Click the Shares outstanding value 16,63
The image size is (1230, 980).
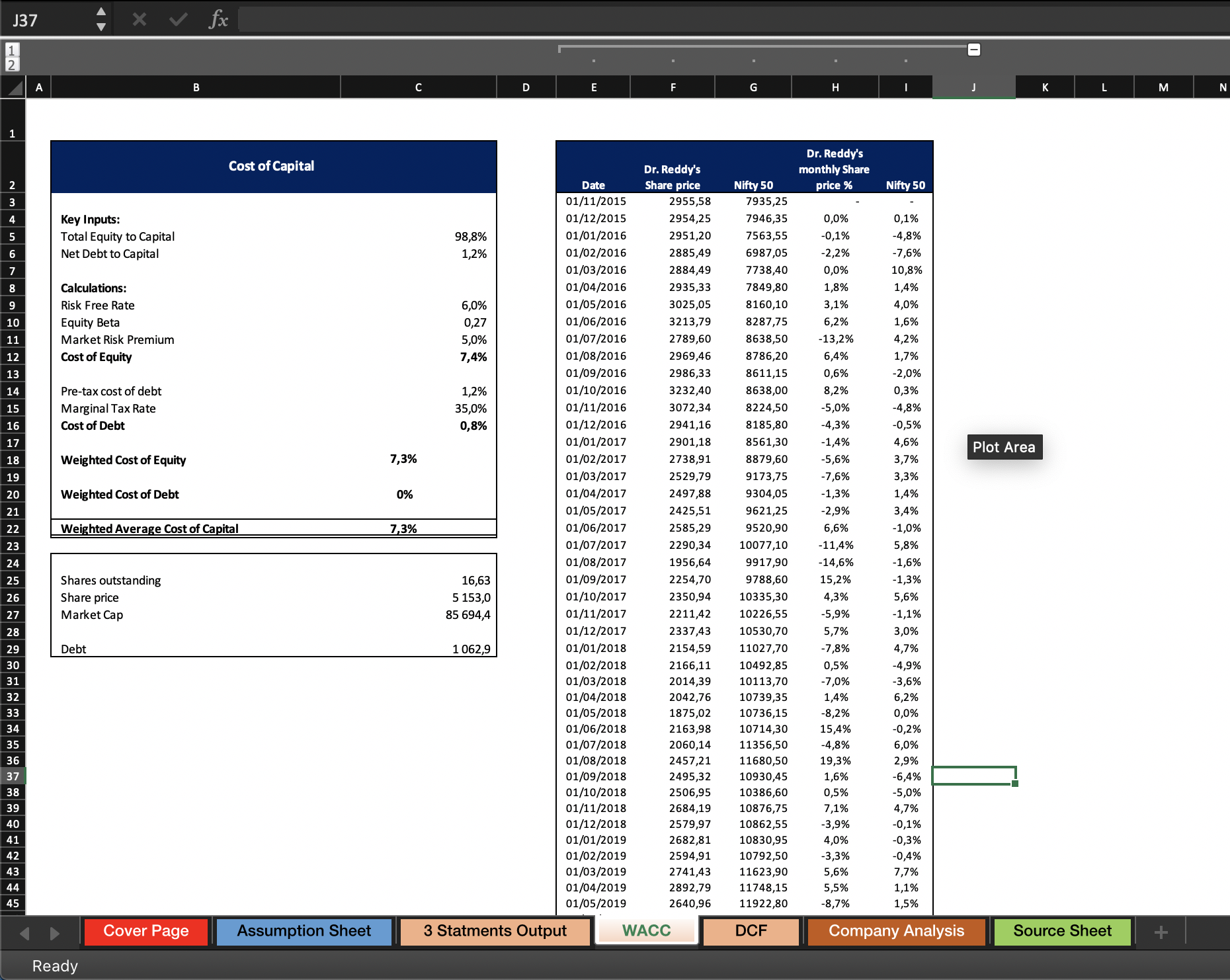point(475,581)
